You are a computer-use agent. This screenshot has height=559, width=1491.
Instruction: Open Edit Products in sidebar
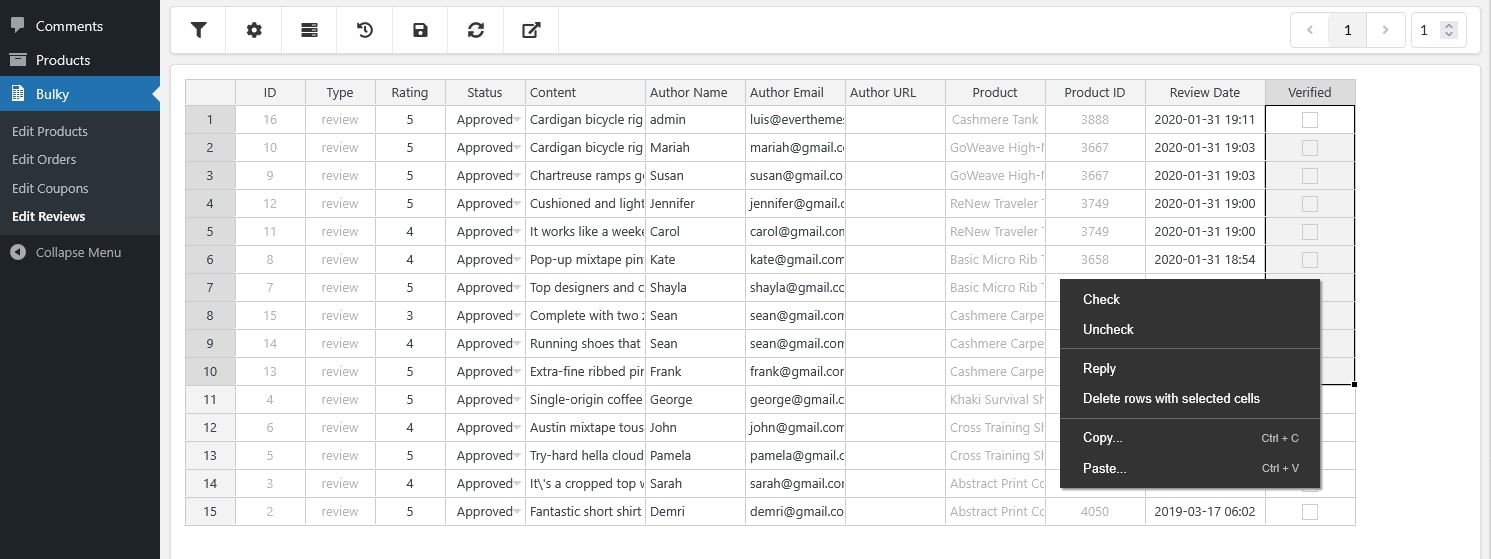[x=50, y=131]
